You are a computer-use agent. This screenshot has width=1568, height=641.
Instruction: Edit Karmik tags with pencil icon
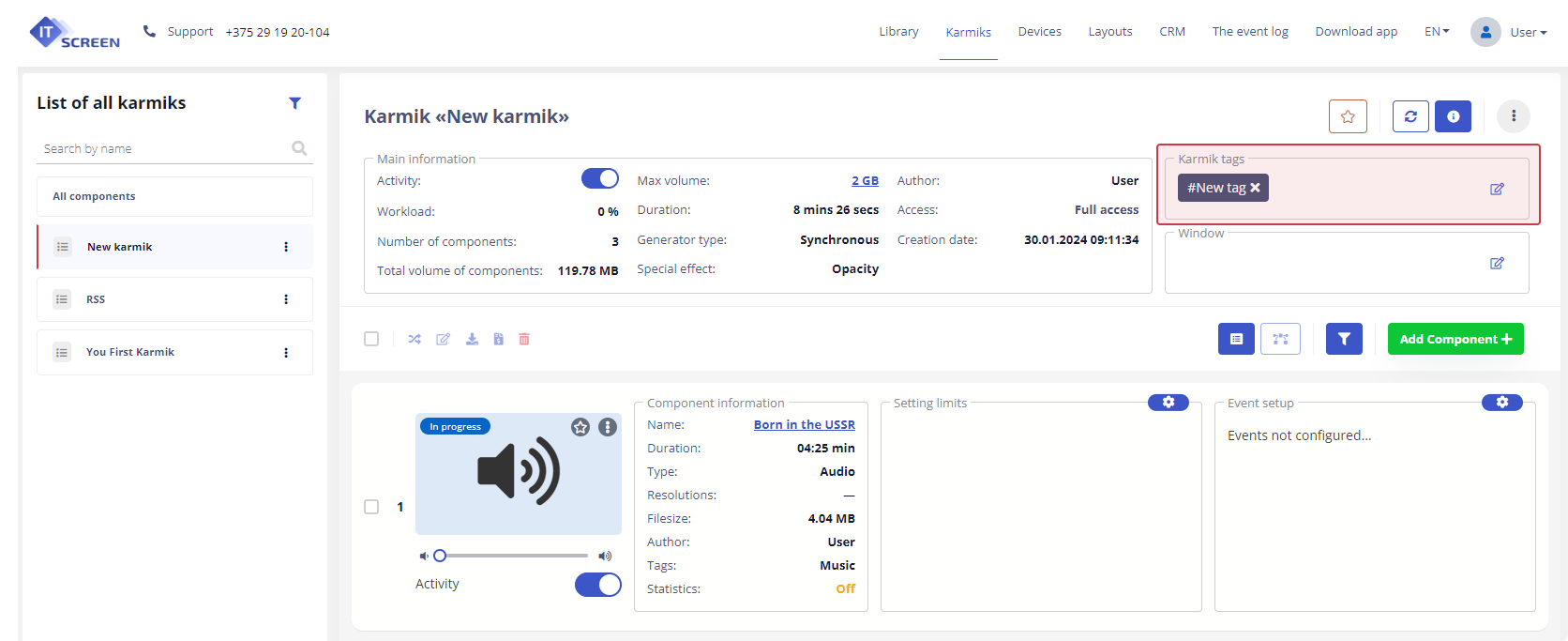1497,189
